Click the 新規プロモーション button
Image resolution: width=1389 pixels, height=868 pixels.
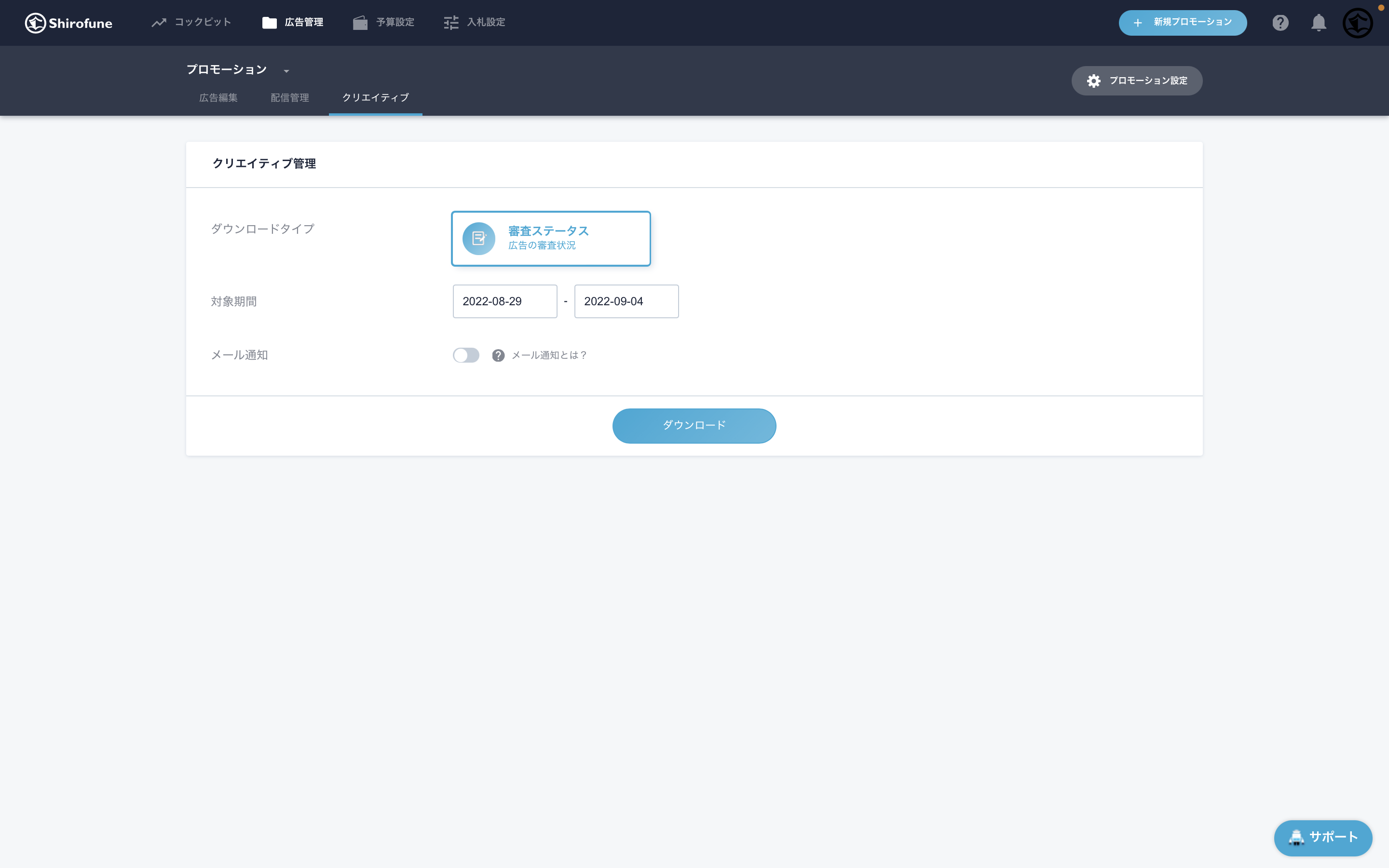tap(1183, 22)
